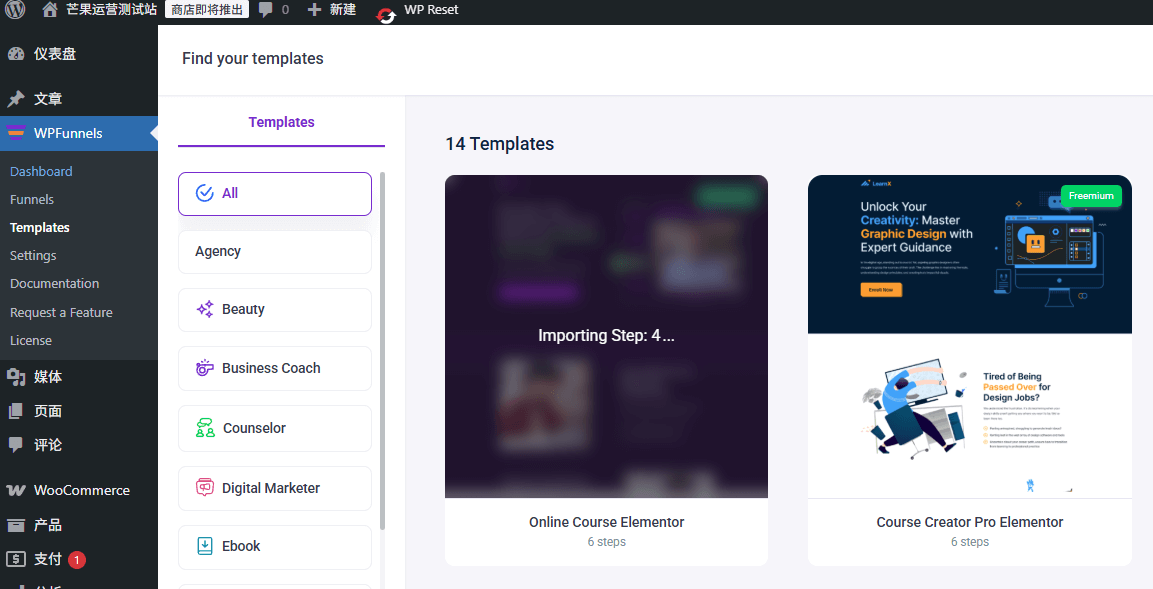Image resolution: width=1153 pixels, height=589 pixels.
Task: Click the plus icon for New content
Action: pyautogui.click(x=314, y=10)
